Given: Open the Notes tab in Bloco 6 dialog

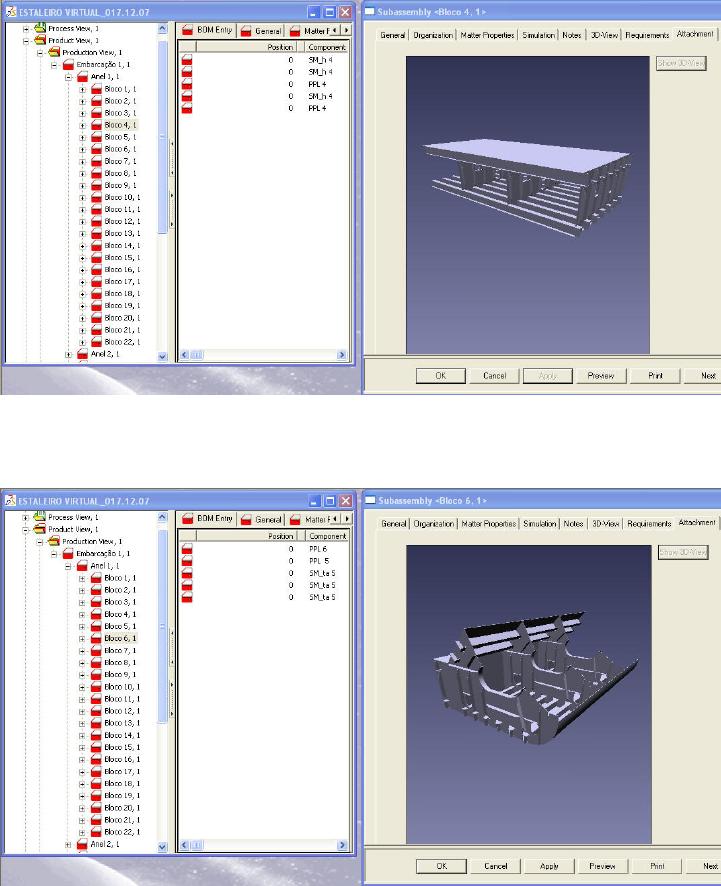Looking at the screenshot, I should coord(573,523).
